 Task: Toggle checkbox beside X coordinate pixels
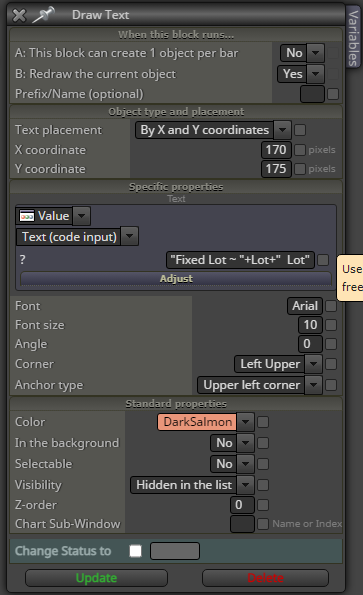click(300, 150)
